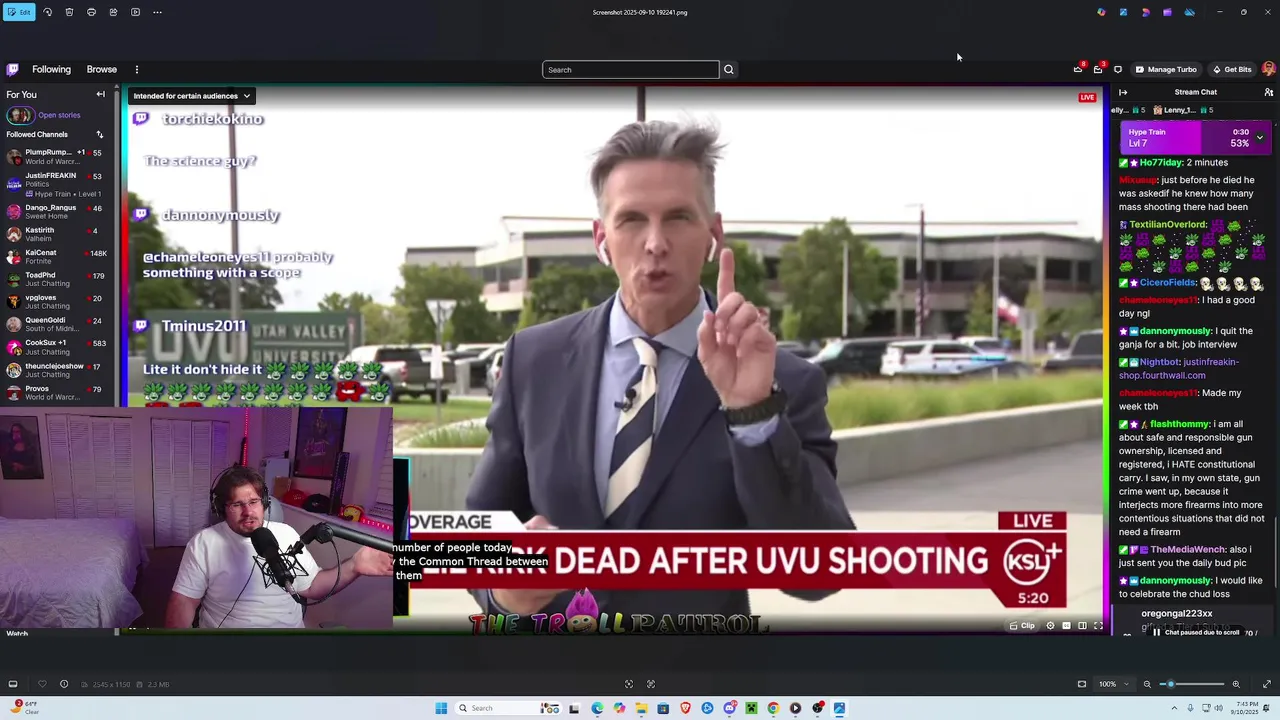This screenshot has width=1280, height=720.
Task: Open the Whispers speech-bubble icon
Action: tap(1118, 69)
